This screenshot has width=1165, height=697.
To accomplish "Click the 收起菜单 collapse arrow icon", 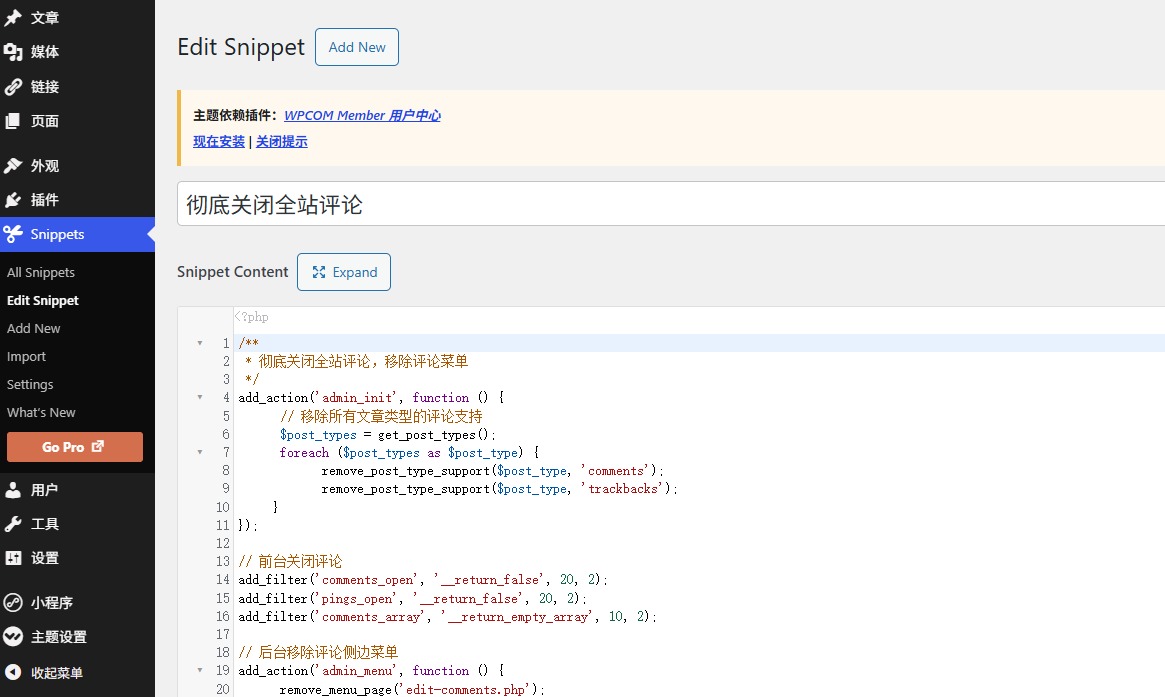I will [x=13, y=672].
